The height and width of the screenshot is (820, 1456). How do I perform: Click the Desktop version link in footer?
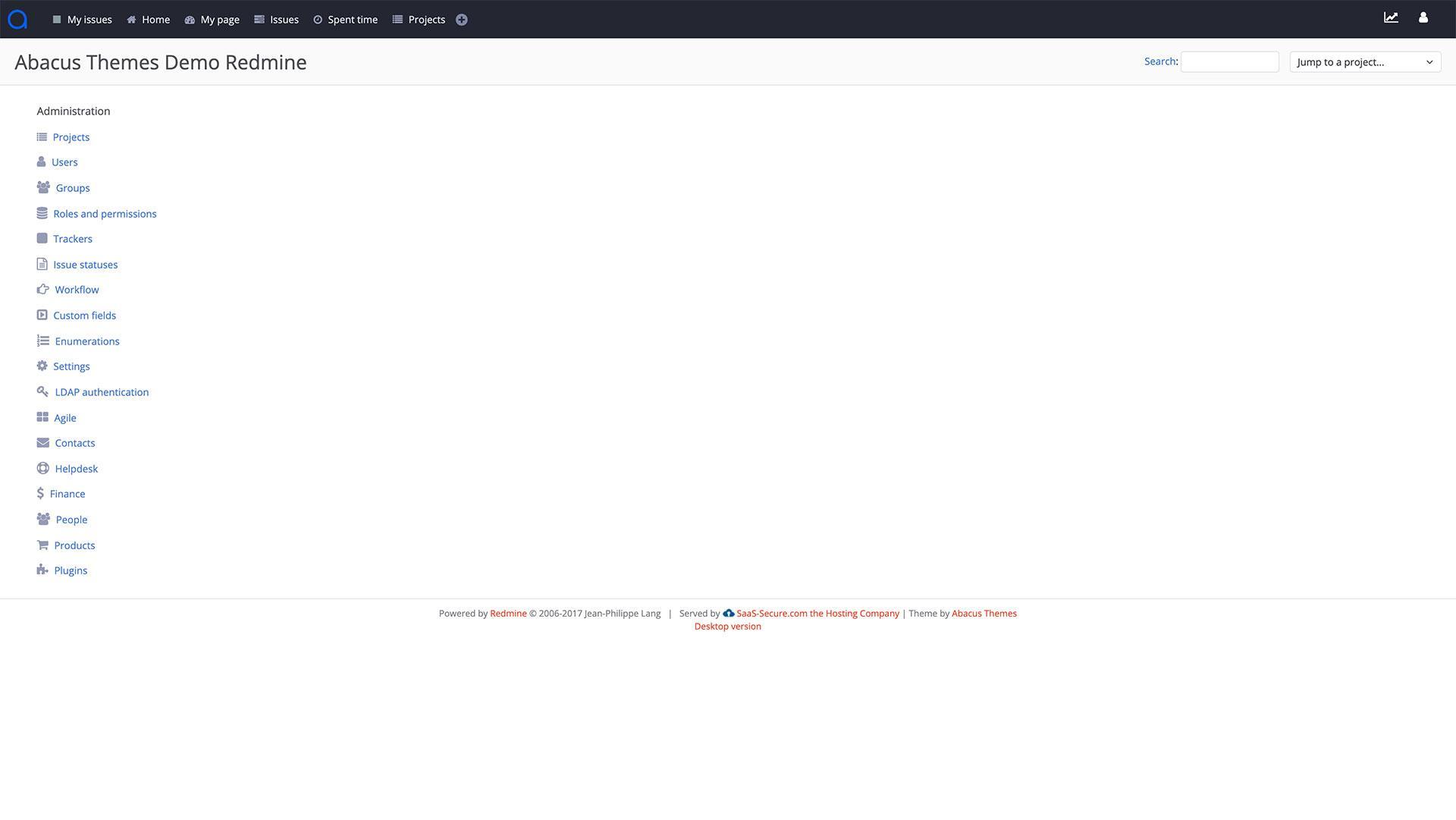pos(728,626)
